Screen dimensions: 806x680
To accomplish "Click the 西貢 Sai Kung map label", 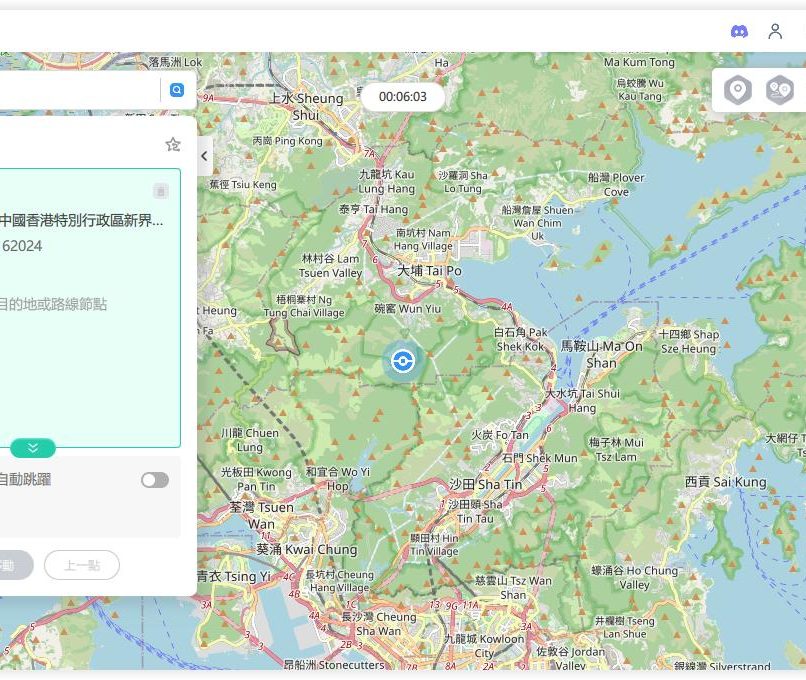I will [725, 482].
